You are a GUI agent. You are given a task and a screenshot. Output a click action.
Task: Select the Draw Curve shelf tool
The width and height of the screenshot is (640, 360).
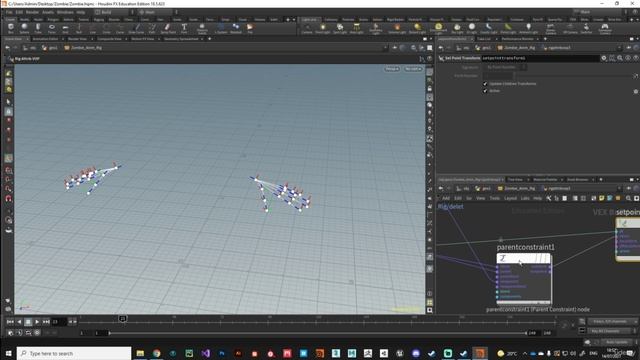point(136,28)
